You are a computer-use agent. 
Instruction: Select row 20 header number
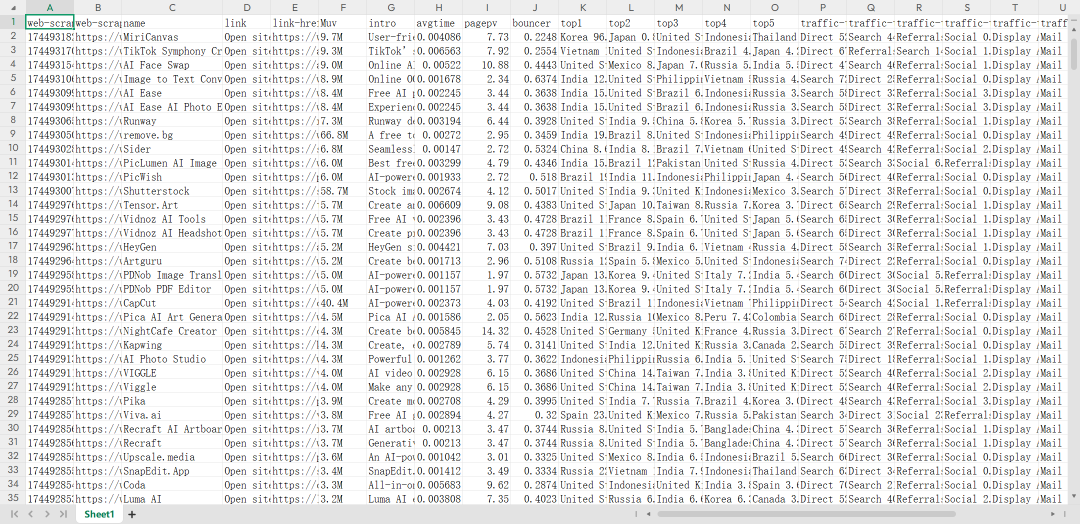[x=12, y=289]
